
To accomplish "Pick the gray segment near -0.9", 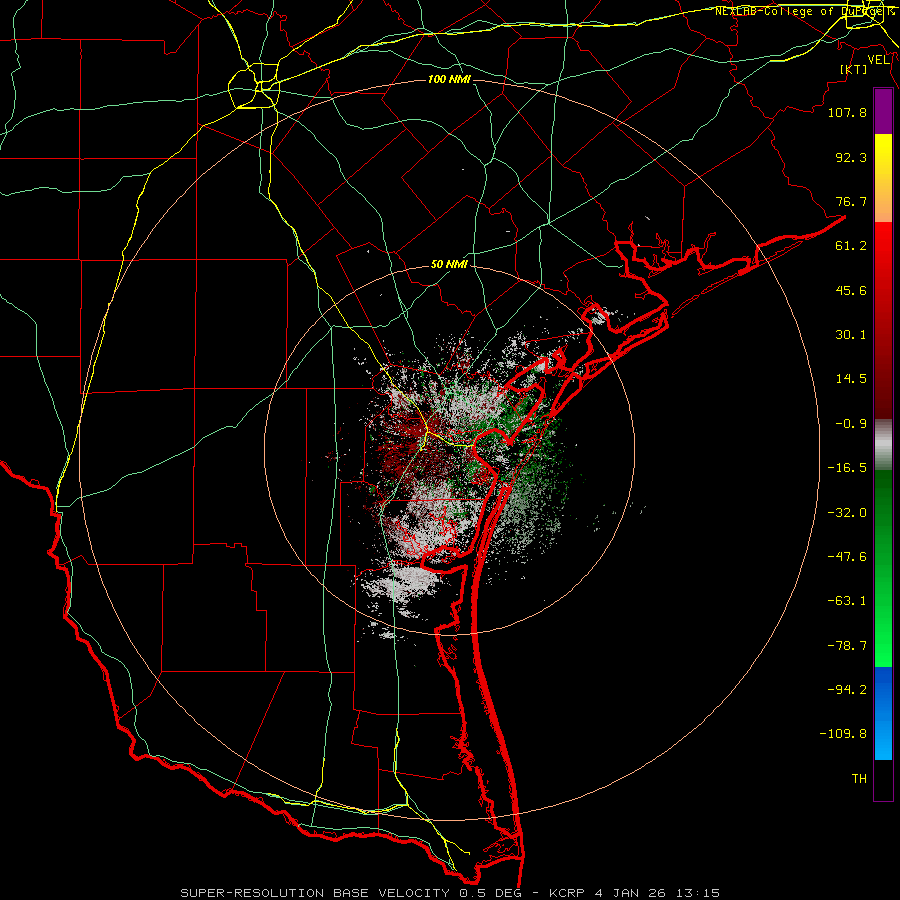I will tap(883, 445).
